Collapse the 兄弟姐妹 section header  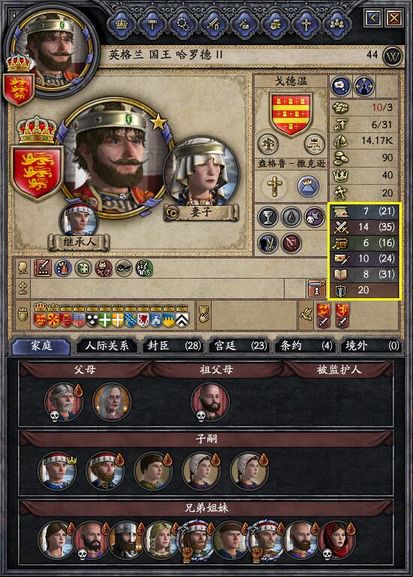tap(206, 508)
